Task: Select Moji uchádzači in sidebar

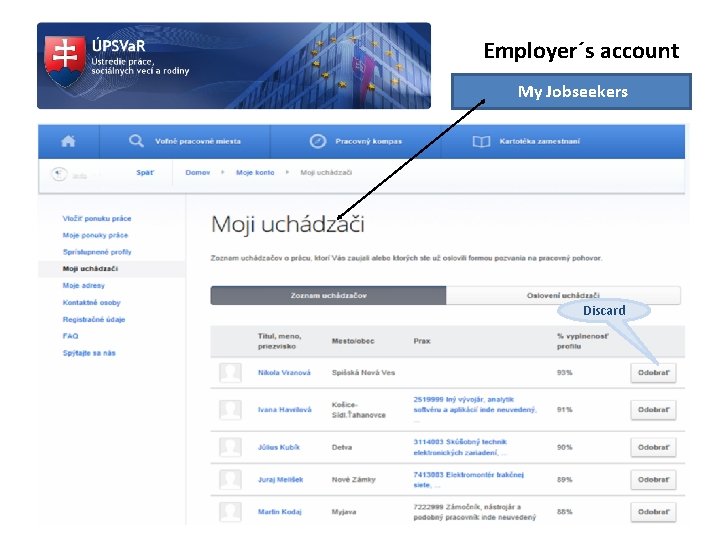Action: [90, 269]
